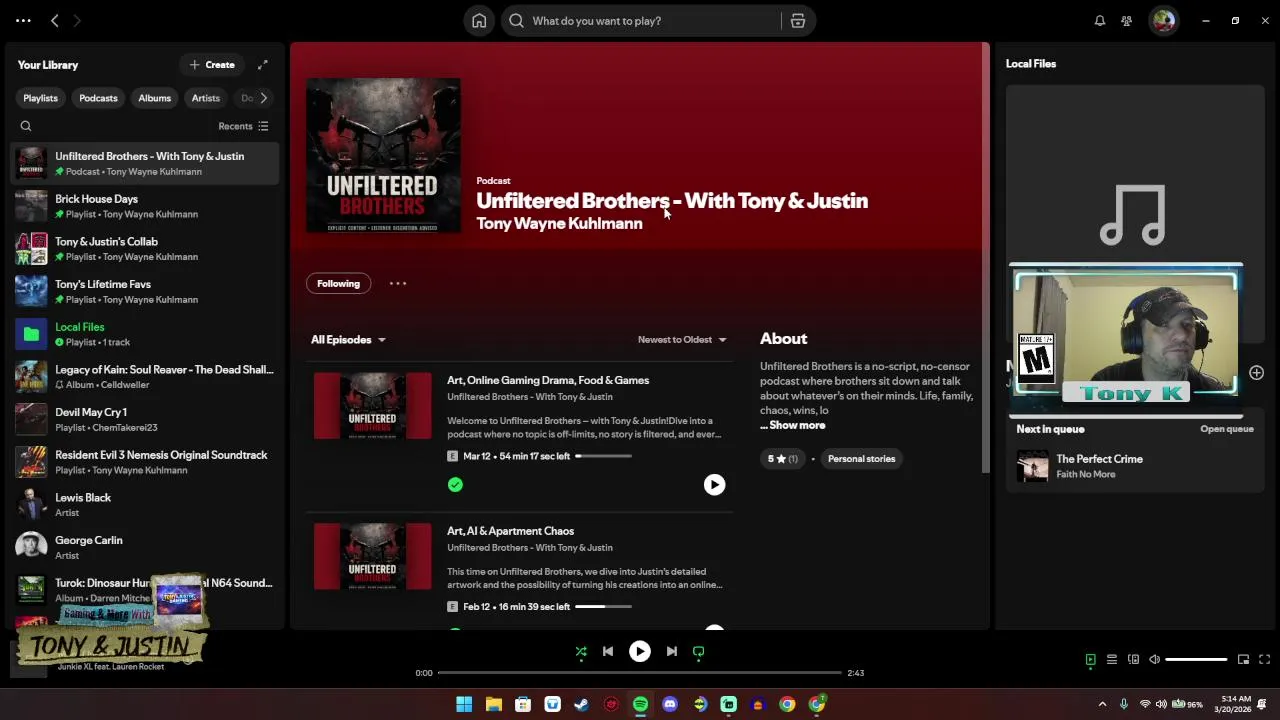Screen dimensions: 1280x720
Task: Click the What do you want to play search field
Action: tap(640, 21)
